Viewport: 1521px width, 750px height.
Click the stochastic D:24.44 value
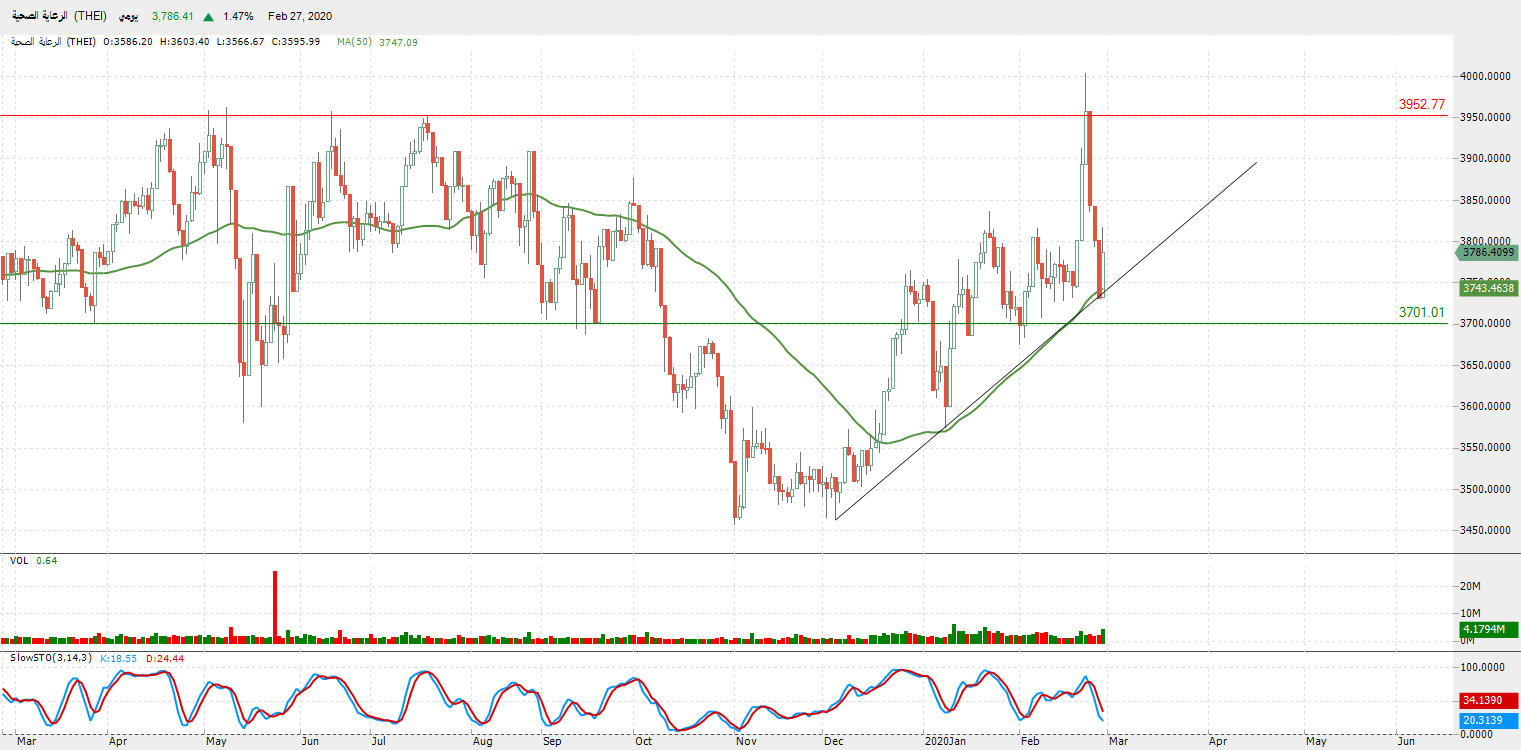point(165,658)
